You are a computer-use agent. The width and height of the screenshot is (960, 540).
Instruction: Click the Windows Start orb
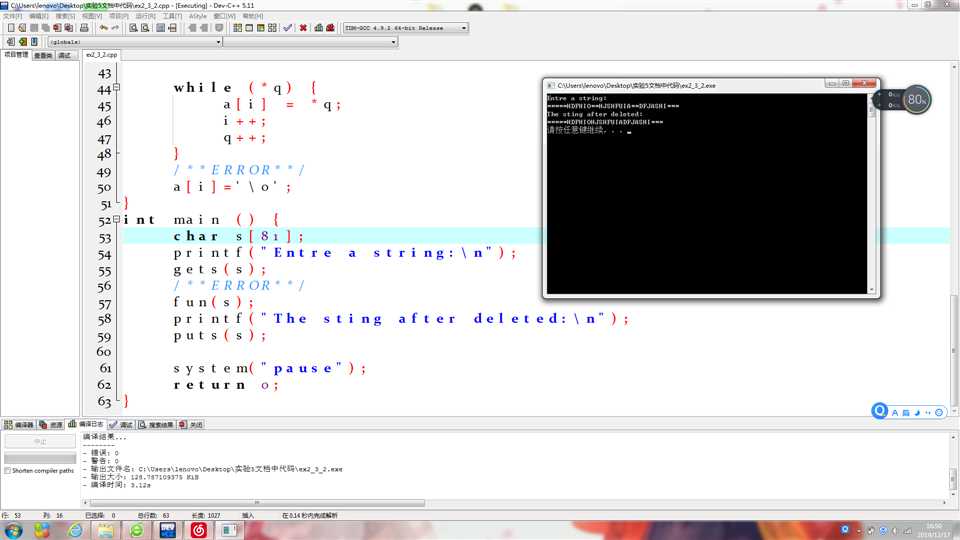coord(13,530)
